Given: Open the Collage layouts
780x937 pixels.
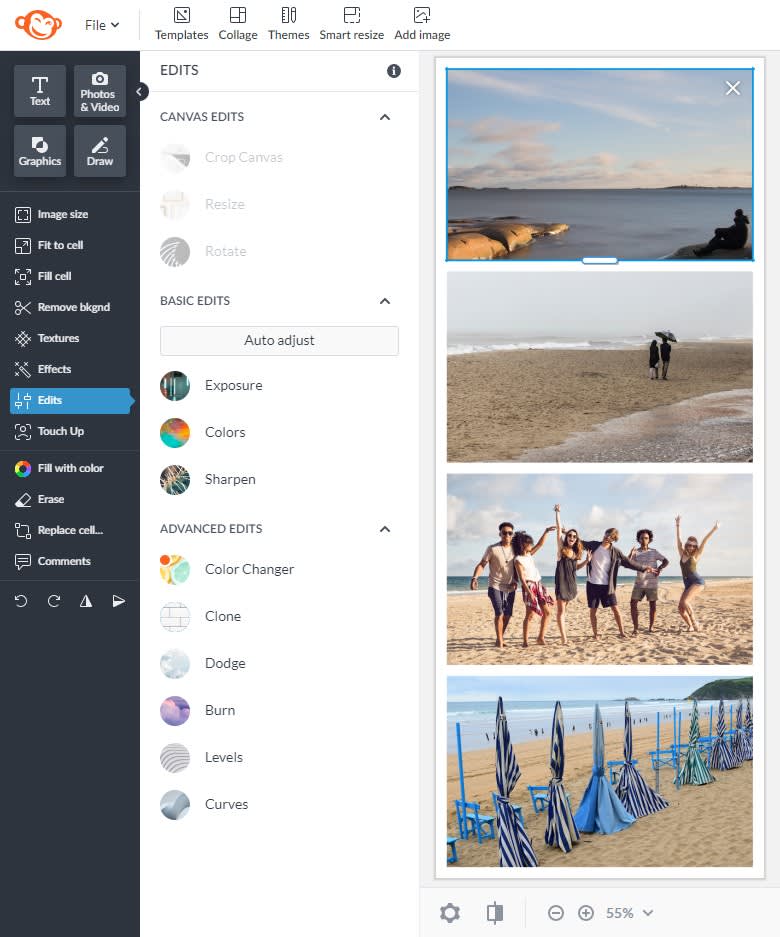Looking at the screenshot, I should (238, 24).
